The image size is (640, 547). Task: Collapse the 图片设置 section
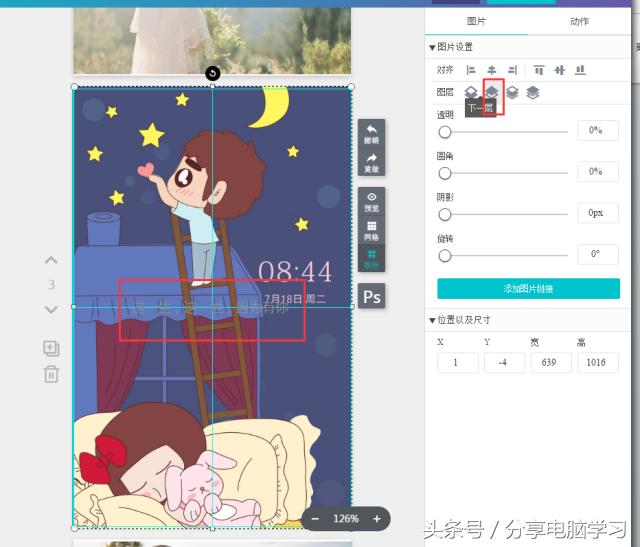[x=433, y=47]
